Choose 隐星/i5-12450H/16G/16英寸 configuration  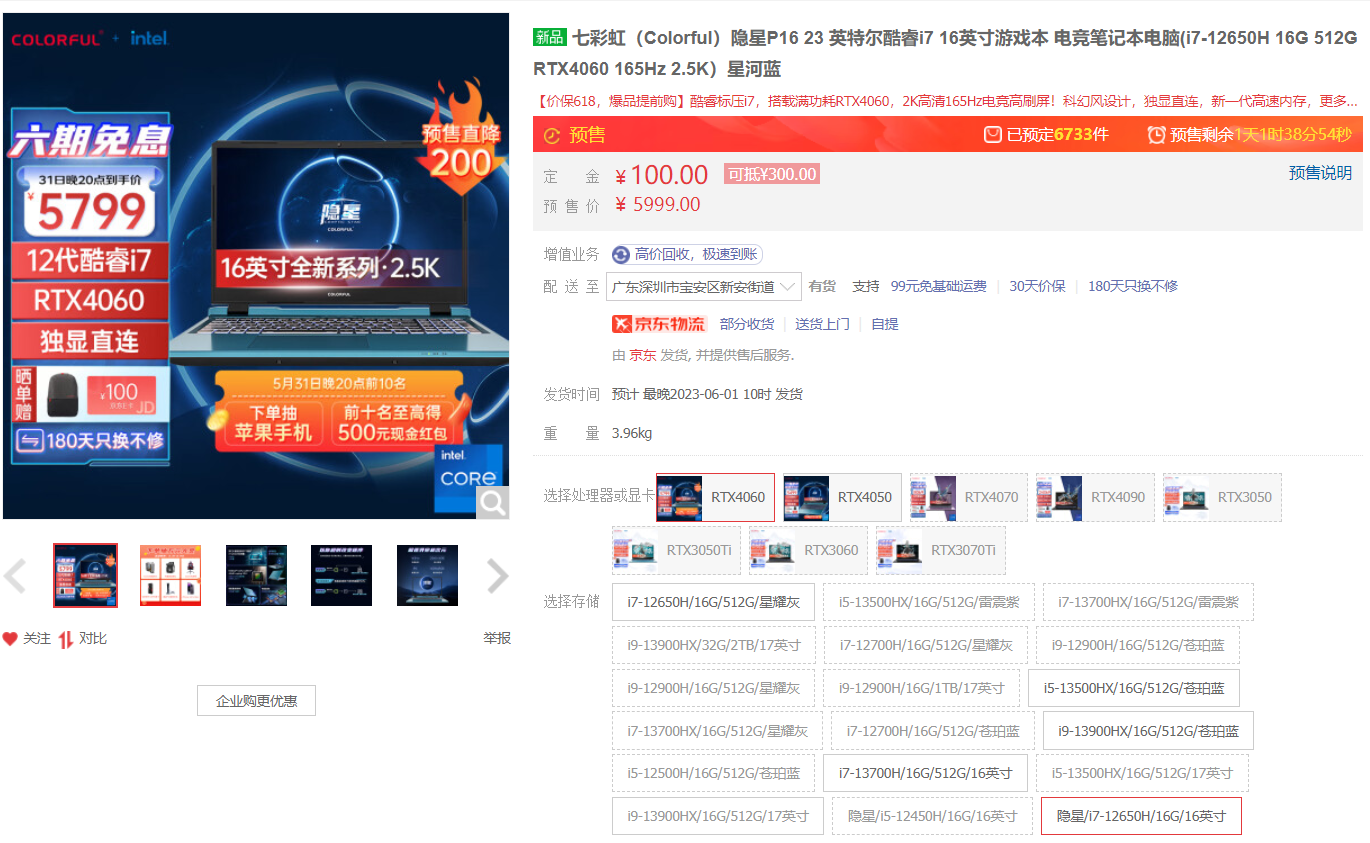(932, 816)
